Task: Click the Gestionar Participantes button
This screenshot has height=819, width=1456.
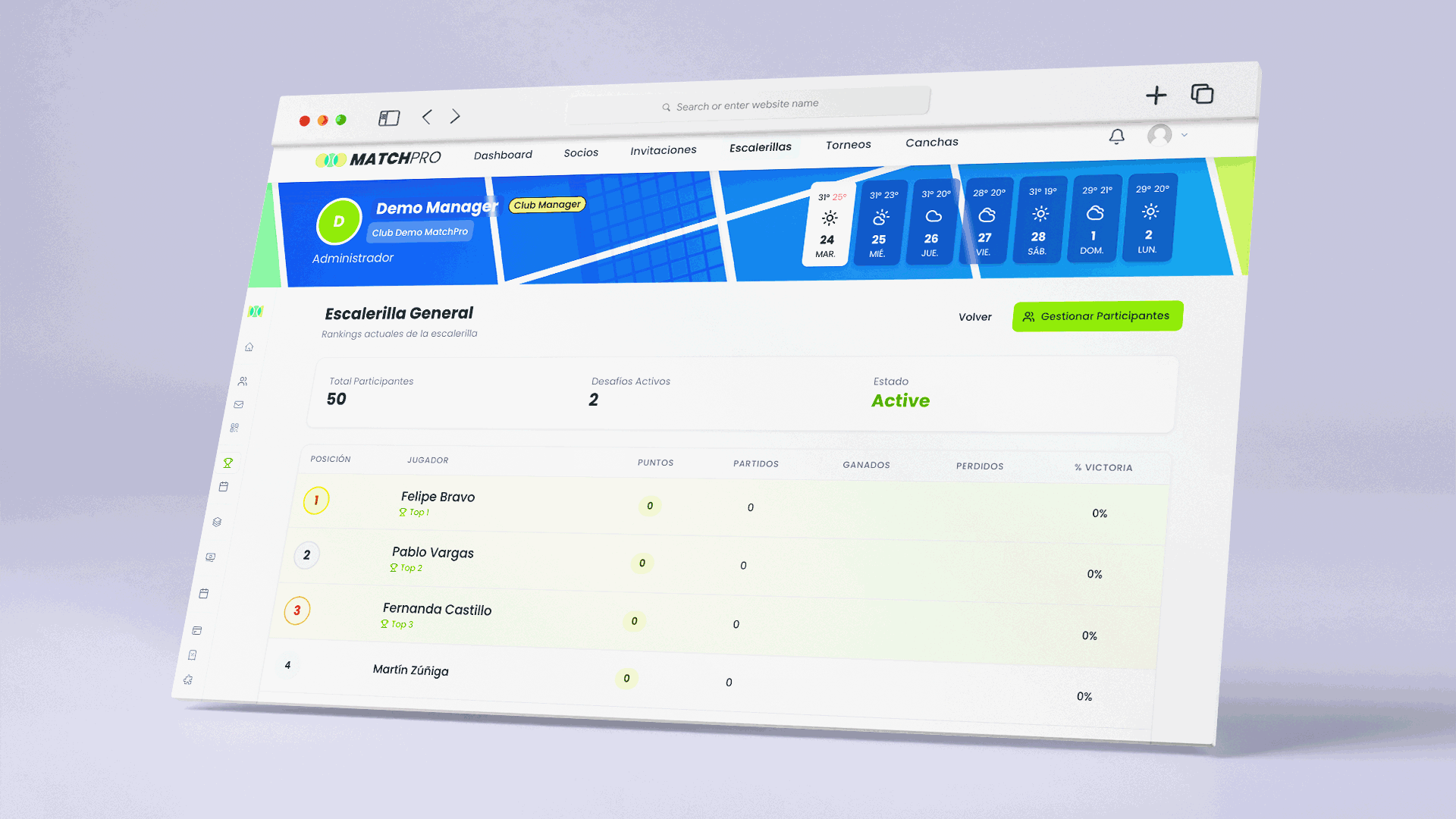Action: tap(1097, 316)
